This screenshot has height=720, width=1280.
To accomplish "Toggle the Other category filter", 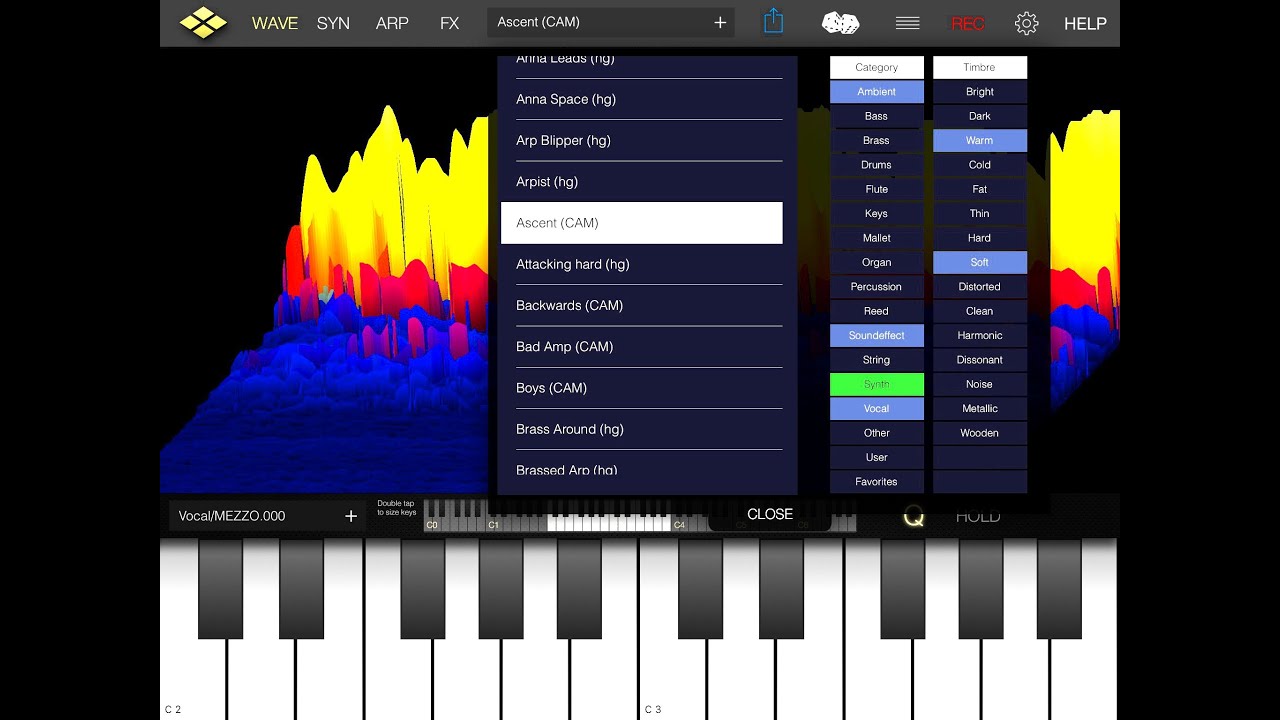I will pos(877,433).
